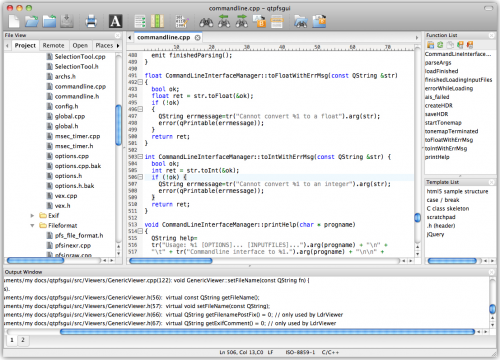Close the Template List panel
The height and width of the screenshot is (360, 500).
[x=491, y=182]
